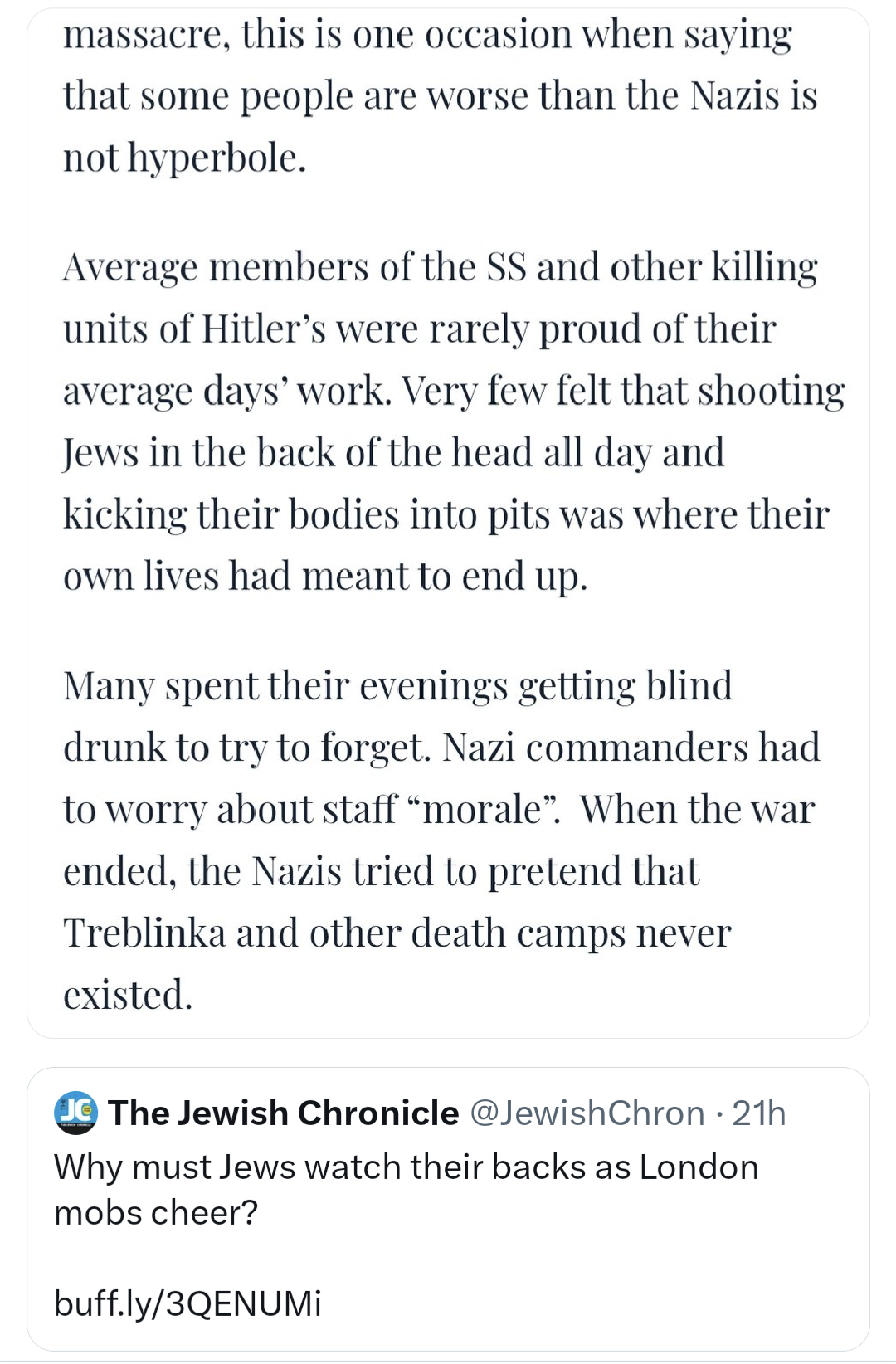
Task: Select the line "Jews in the back of the head"
Action: (393, 453)
